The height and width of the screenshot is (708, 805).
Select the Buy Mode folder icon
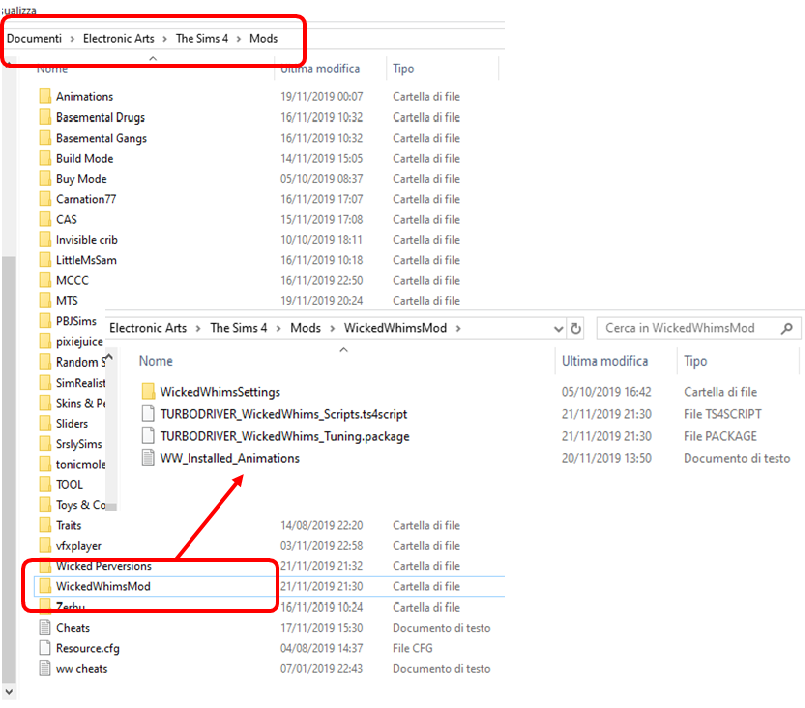[x=45, y=178]
